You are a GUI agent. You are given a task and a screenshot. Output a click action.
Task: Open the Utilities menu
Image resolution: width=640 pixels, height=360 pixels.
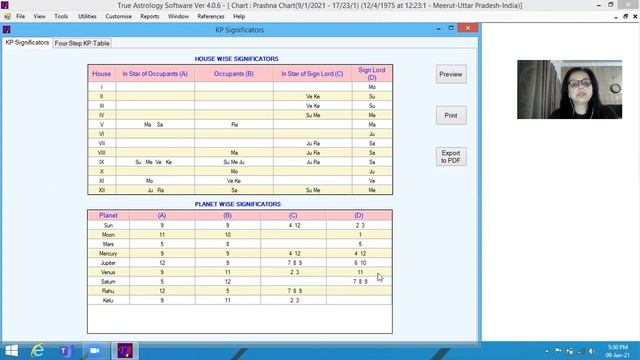[87, 16]
